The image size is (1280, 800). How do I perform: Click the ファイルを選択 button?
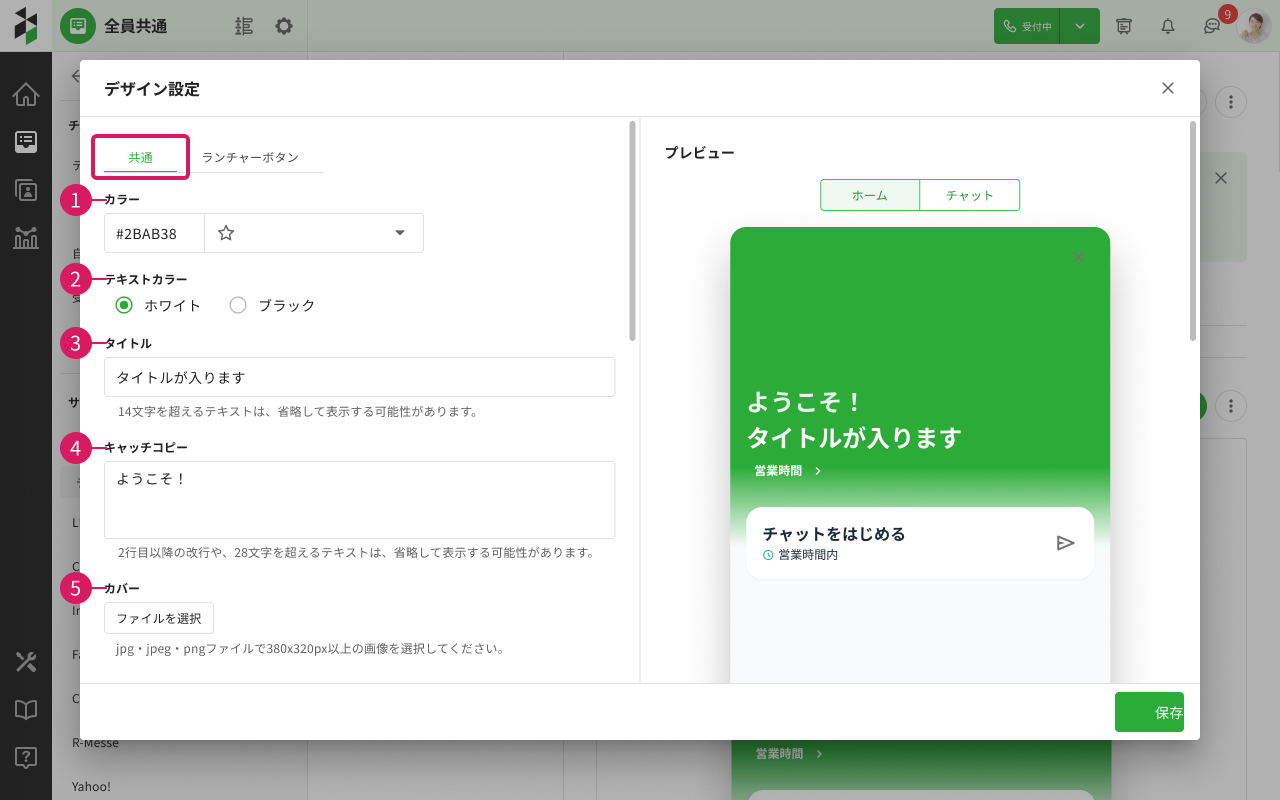[159, 619]
